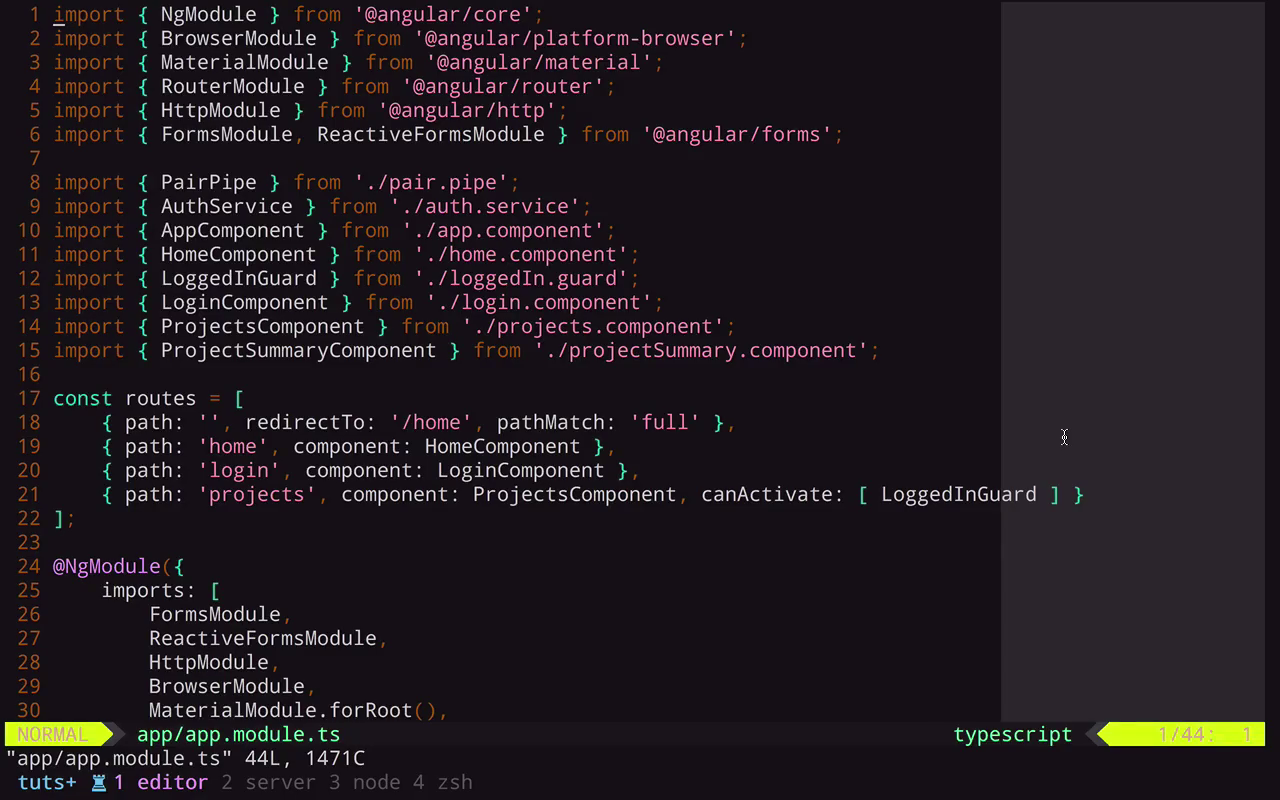Click 'imports:' on line 25
1280x800 pixels.
point(149,590)
